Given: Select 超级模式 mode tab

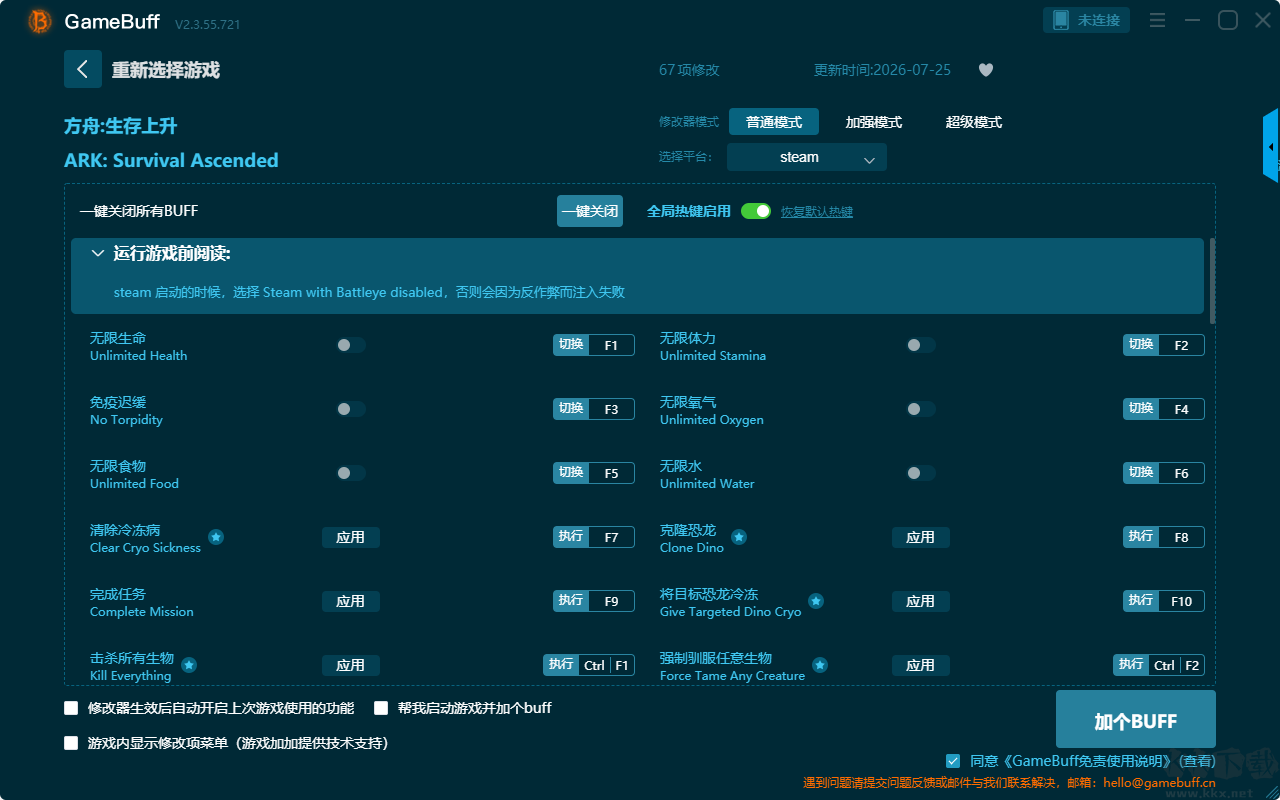Looking at the screenshot, I should click(x=974, y=122).
